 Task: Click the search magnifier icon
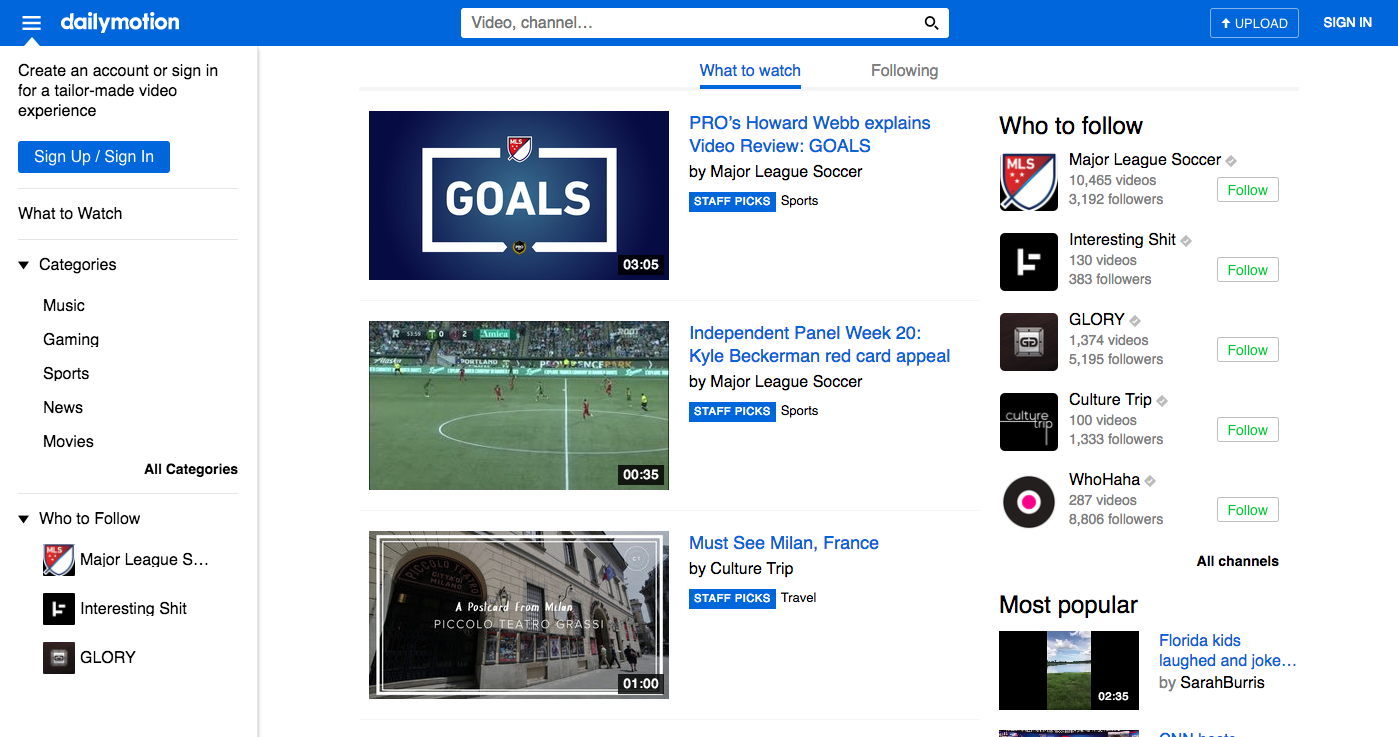(x=930, y=22)
